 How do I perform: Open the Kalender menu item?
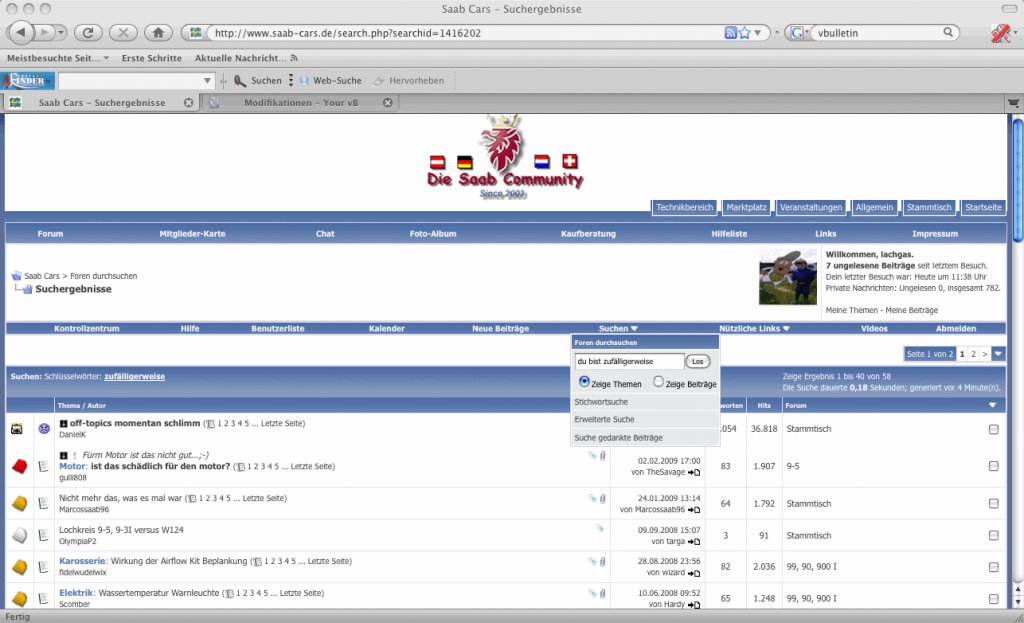tap(387, 328)
